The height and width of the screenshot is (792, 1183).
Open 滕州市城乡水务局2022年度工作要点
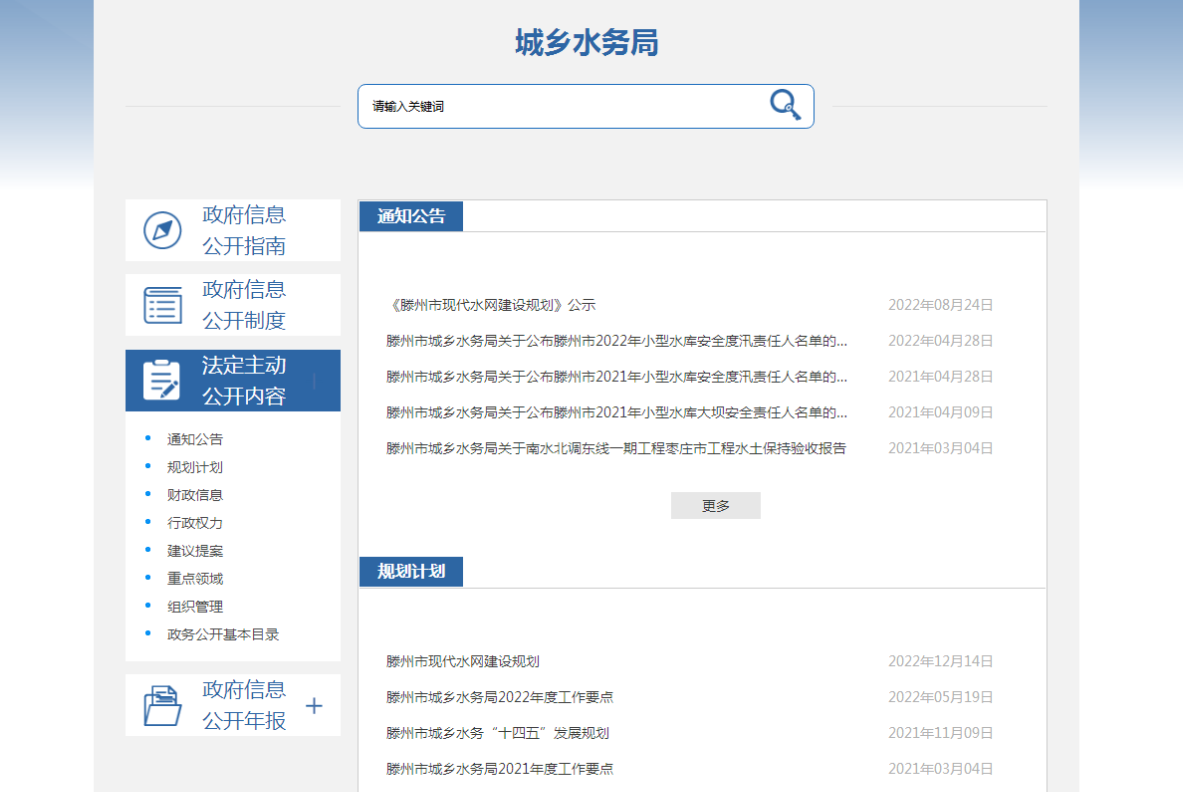[499, 697]
